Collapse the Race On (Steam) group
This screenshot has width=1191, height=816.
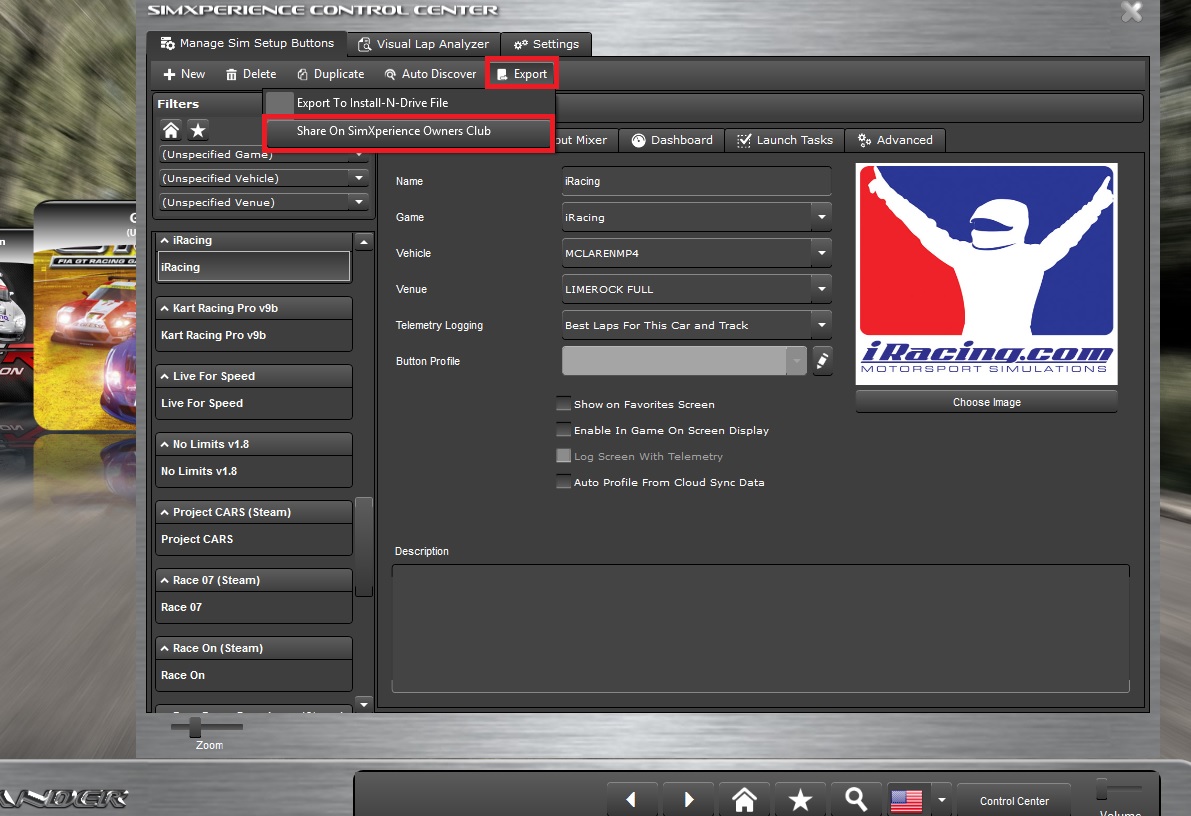click(x=165, y=648)
